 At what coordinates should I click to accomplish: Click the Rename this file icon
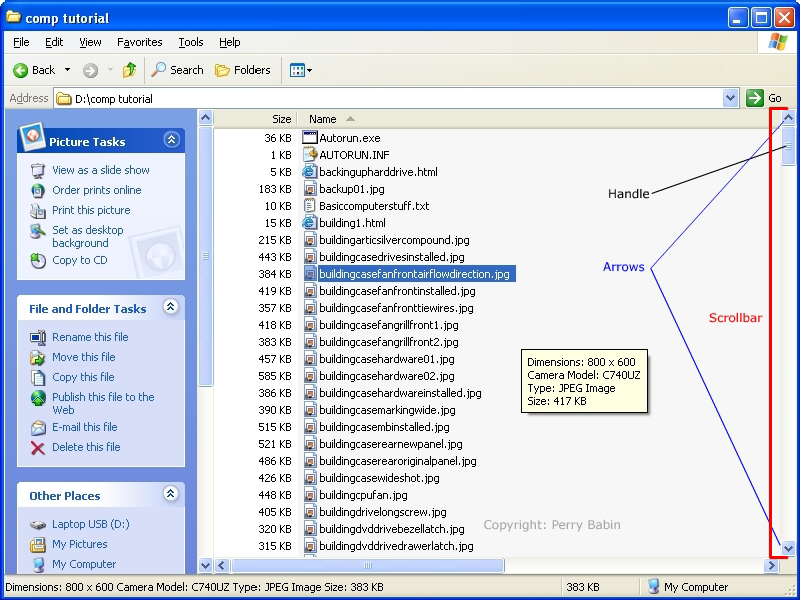[x=38, y=337]
